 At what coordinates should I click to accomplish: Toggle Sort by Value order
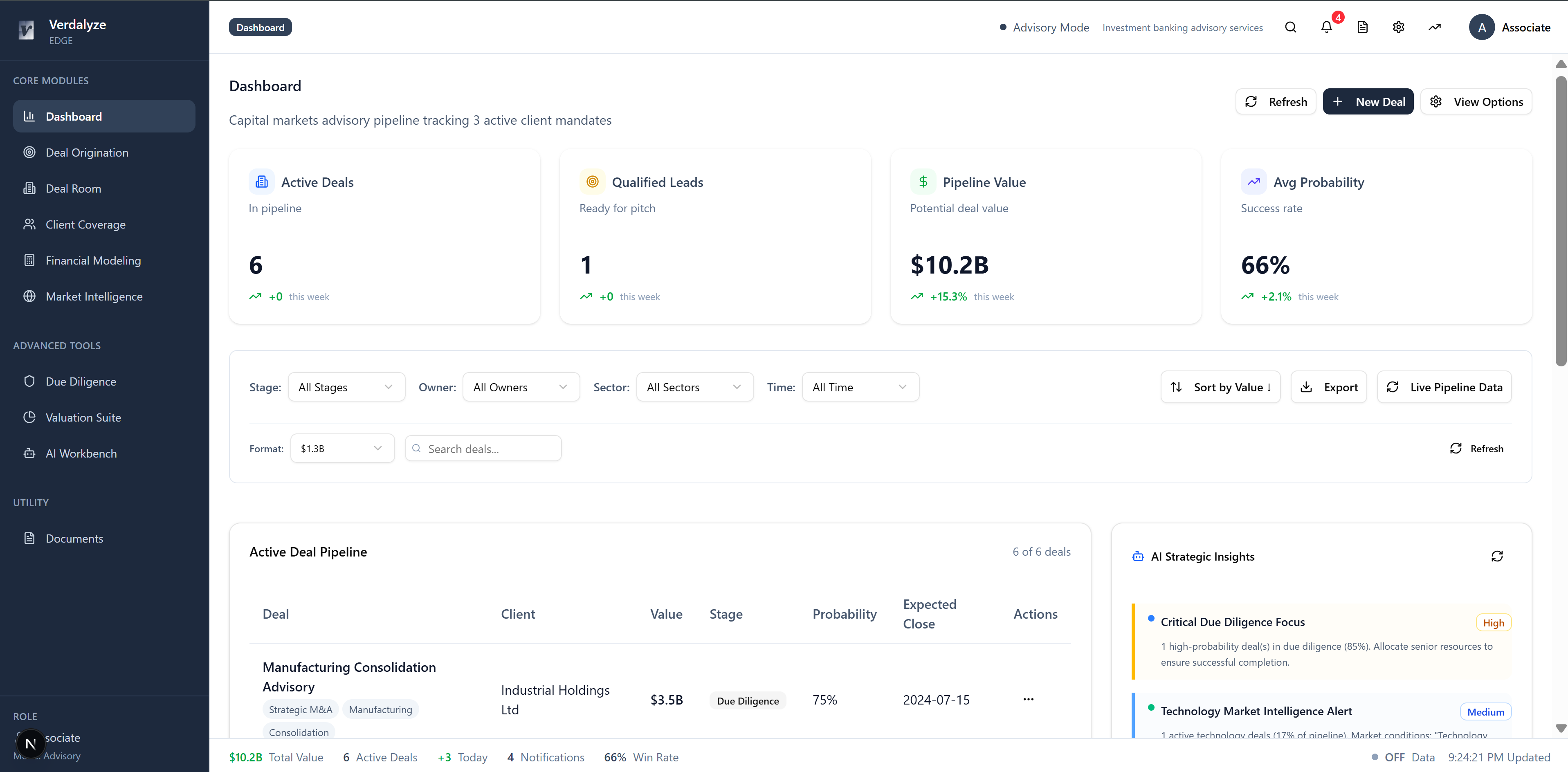(1220, 387)
